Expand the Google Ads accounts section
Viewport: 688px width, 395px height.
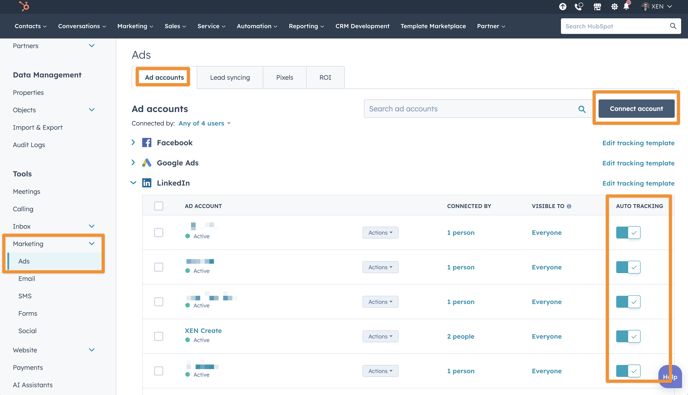click(133, 162)
